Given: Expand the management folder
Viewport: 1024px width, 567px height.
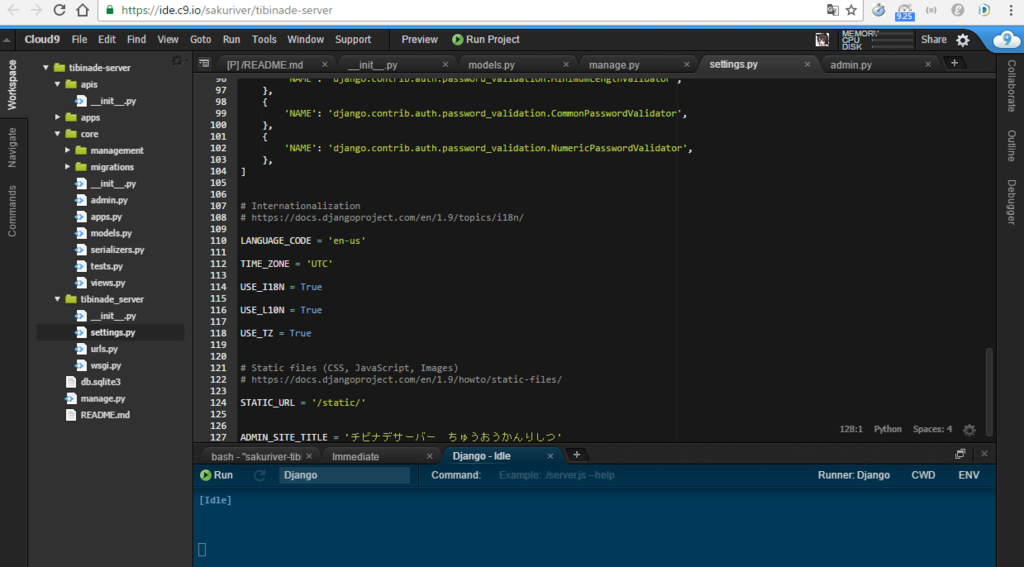Looking at the screenshot, I should [x=67, y=150].
